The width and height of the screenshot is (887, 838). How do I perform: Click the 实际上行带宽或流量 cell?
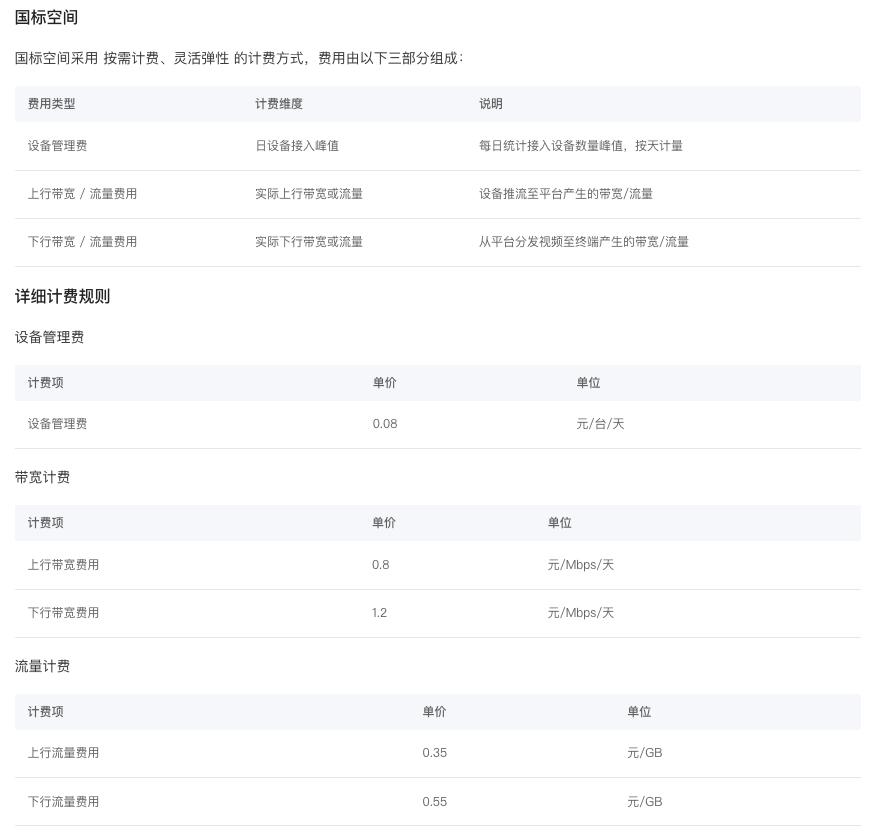tap(308, 194)
